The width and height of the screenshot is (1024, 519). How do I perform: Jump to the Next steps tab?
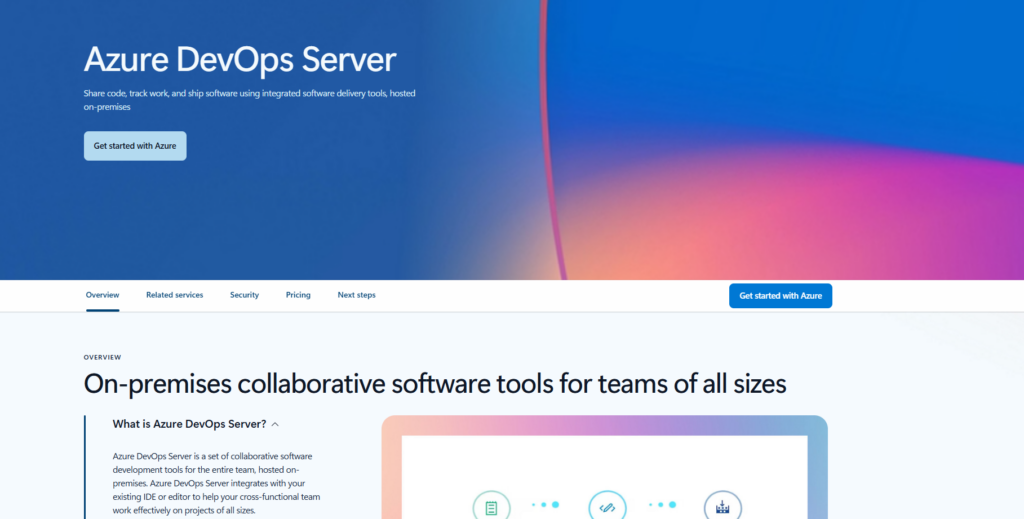tap(356, 295)
